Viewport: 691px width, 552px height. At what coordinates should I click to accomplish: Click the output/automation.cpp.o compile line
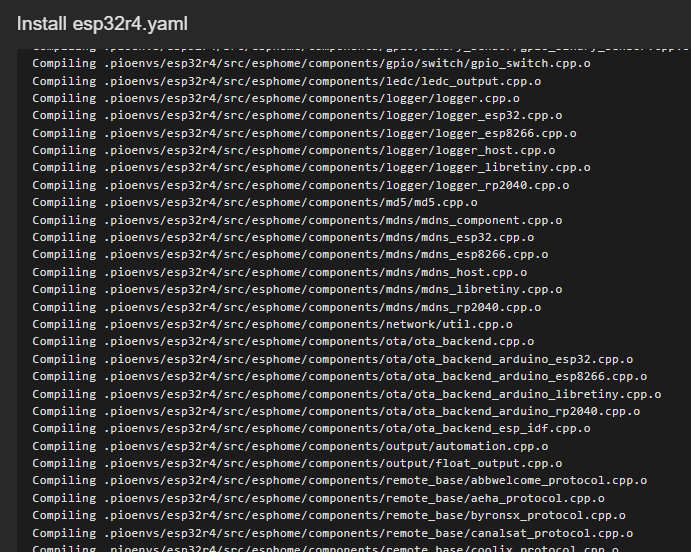(x=290, y=446)
